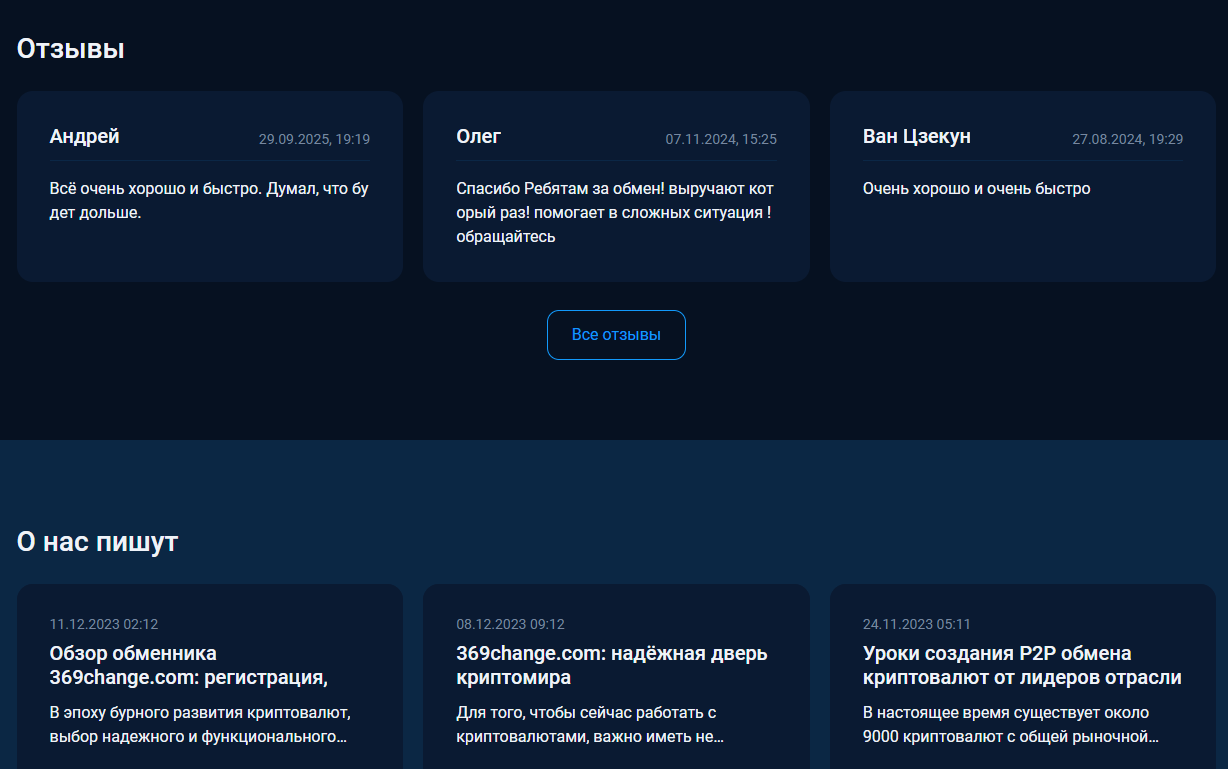
Task: Click the "Все отзывы" button
Action: click(x=616, y=335)
